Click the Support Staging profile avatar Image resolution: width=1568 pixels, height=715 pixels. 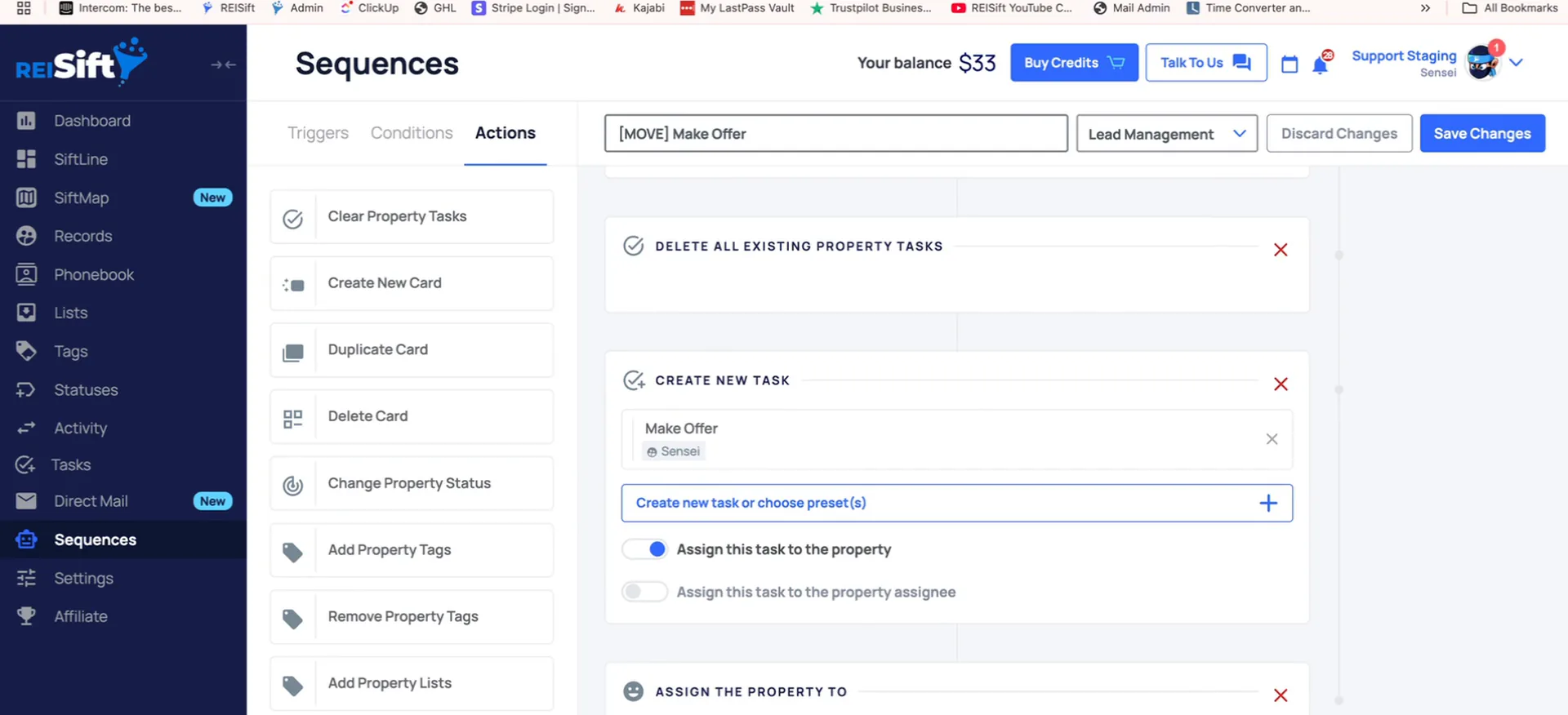click(1483, 63)
